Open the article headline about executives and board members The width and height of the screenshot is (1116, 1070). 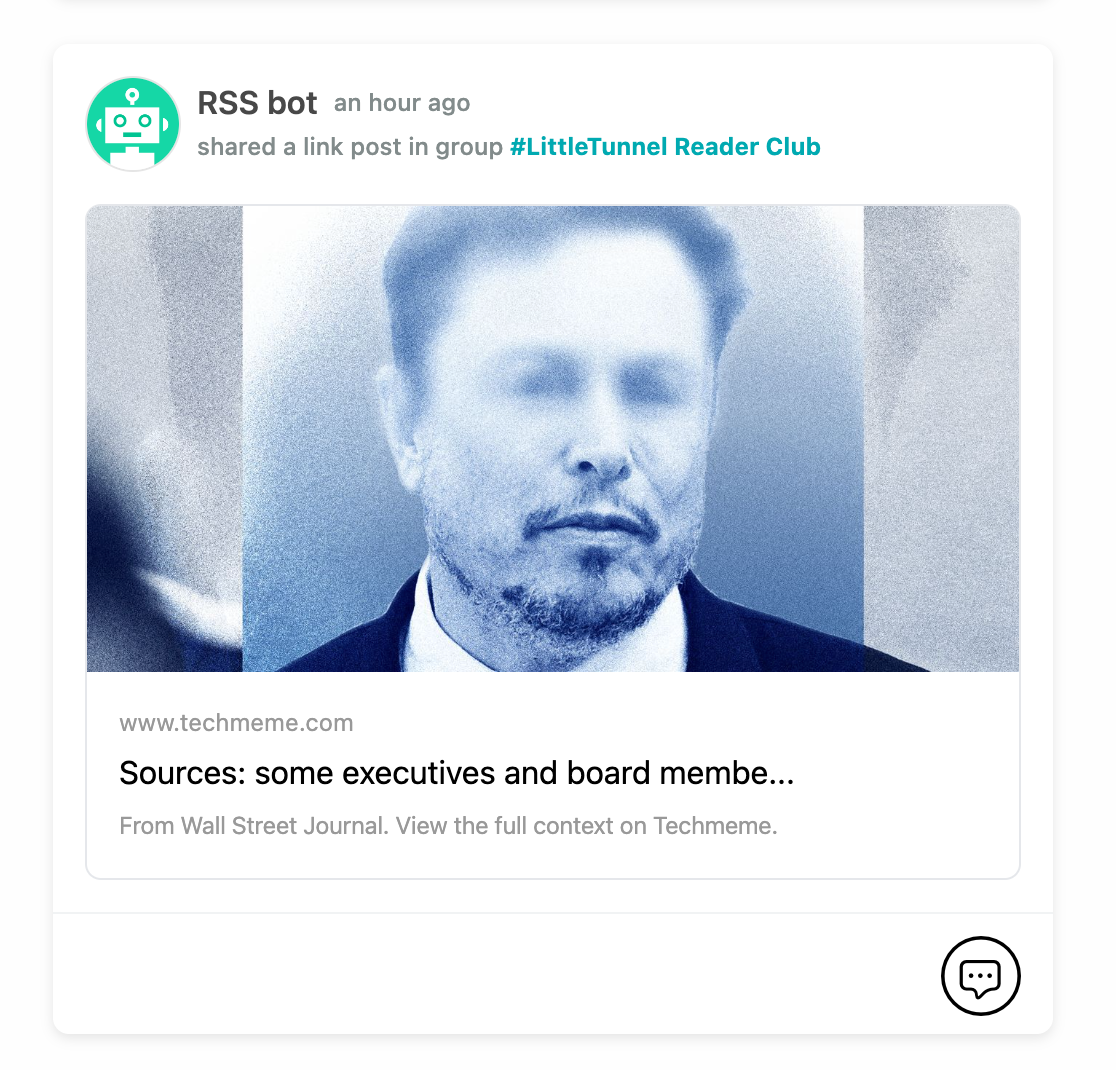click(x=456, y=772)
